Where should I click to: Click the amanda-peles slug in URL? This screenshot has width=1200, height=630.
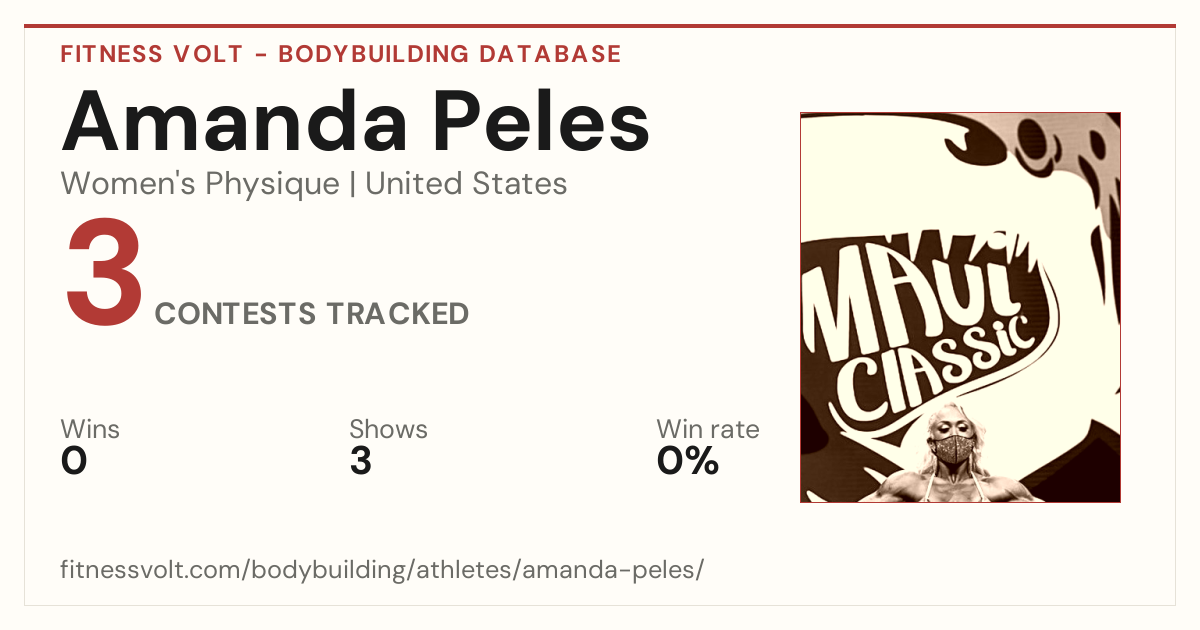pos(612,571)
